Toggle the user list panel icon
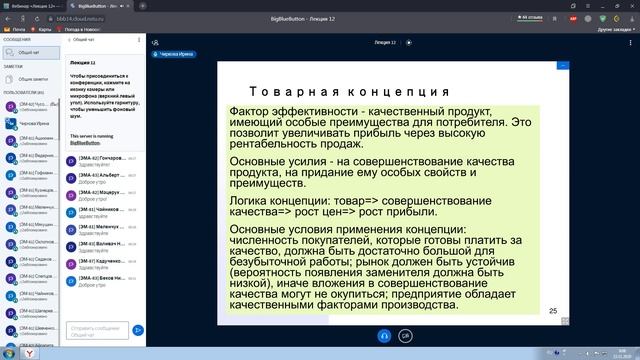This screenshot has height=360, width=640. click(155, 42)
